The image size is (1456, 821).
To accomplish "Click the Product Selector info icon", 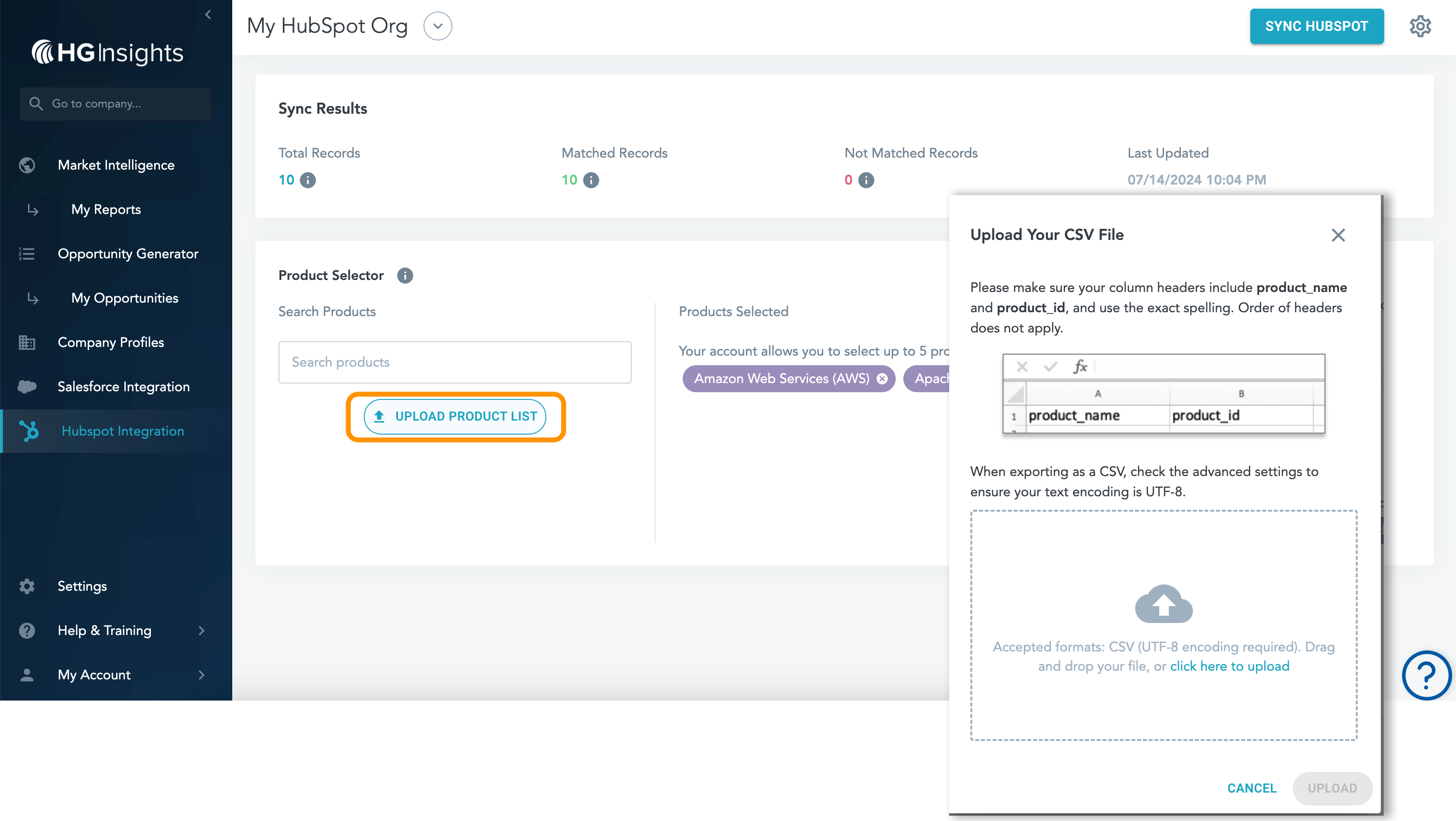I will pyautogui.click(x=405, y=276).
